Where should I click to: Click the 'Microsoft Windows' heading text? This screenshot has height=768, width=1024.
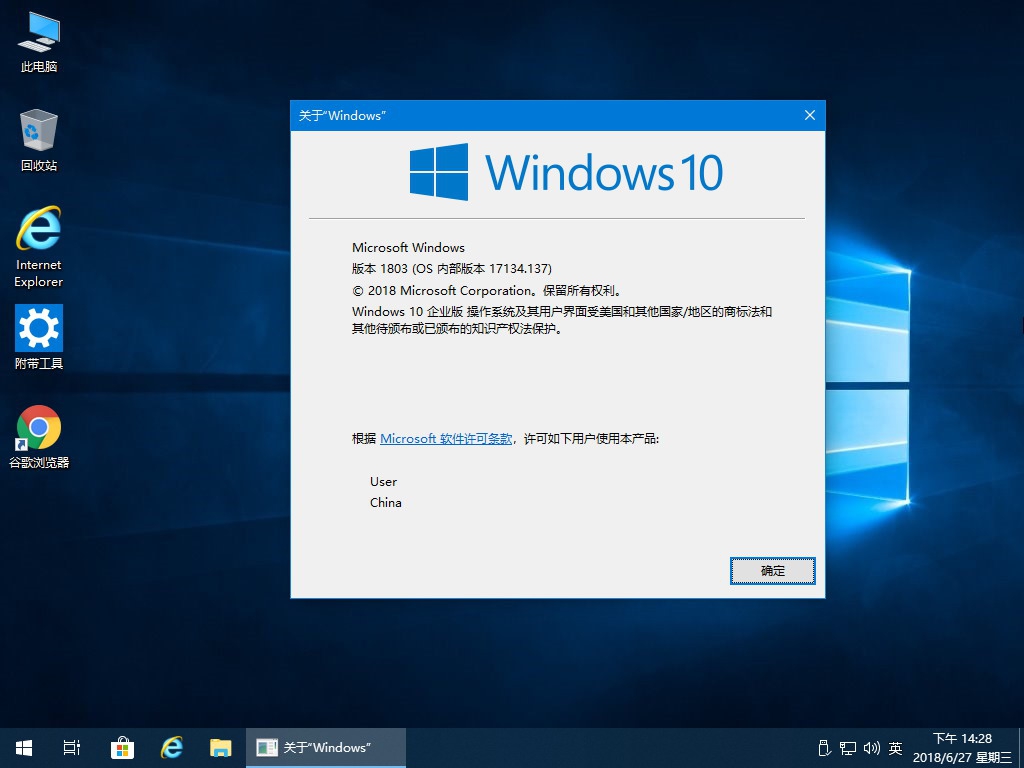(x=408, y=248)
